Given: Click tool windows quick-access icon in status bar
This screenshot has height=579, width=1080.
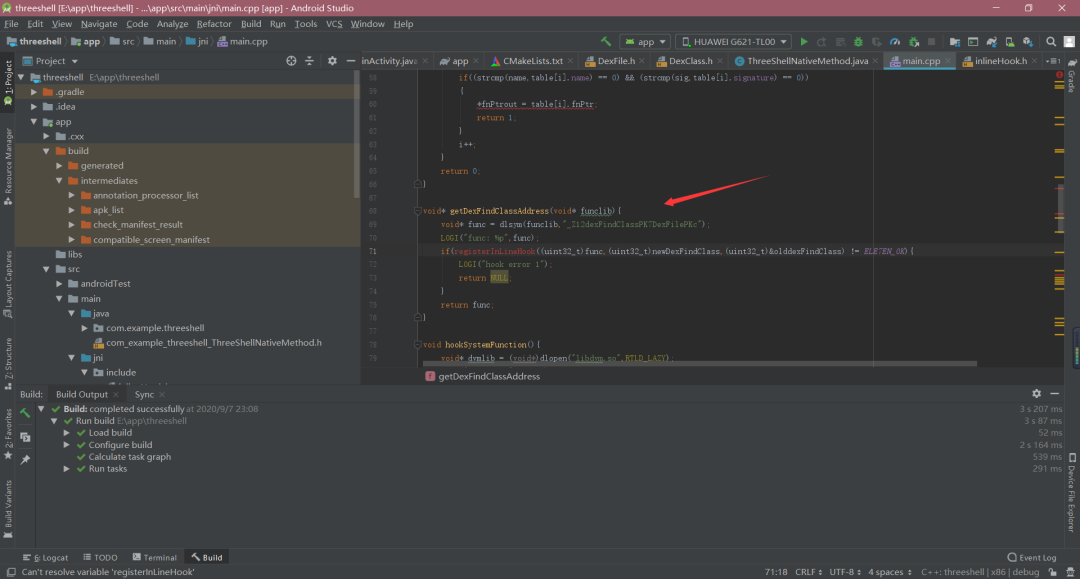Looking at the screenshot, I should click(x=10, y=572).
